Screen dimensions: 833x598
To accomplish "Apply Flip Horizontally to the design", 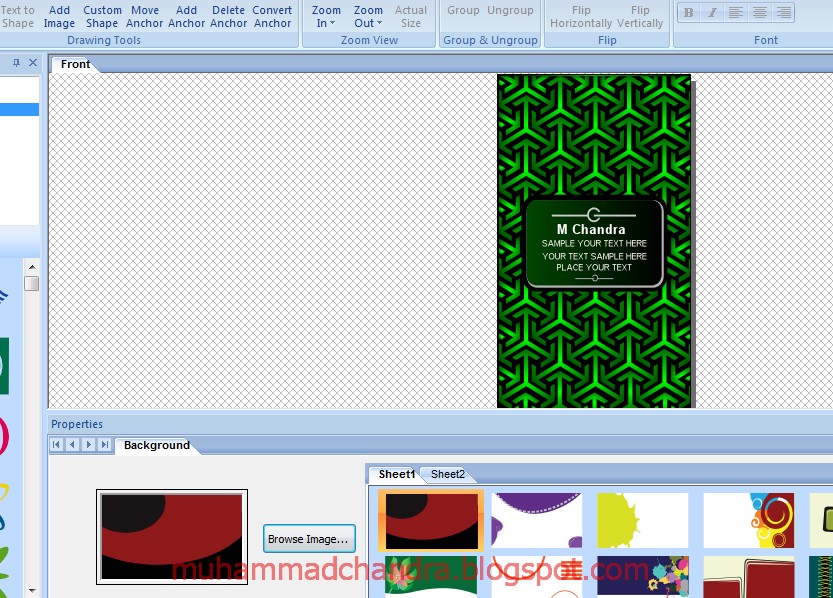I will tap(580, 16).
